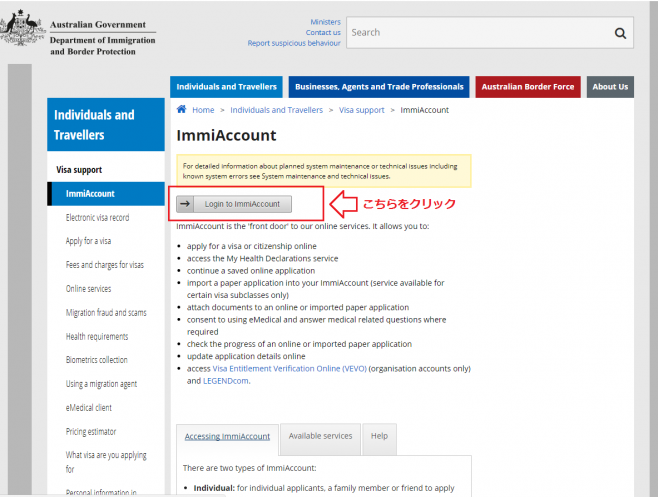Viewport: 658px width, 497px height.
Task: Click the magnifying glass search icon
Action: [x=620, y=33]
